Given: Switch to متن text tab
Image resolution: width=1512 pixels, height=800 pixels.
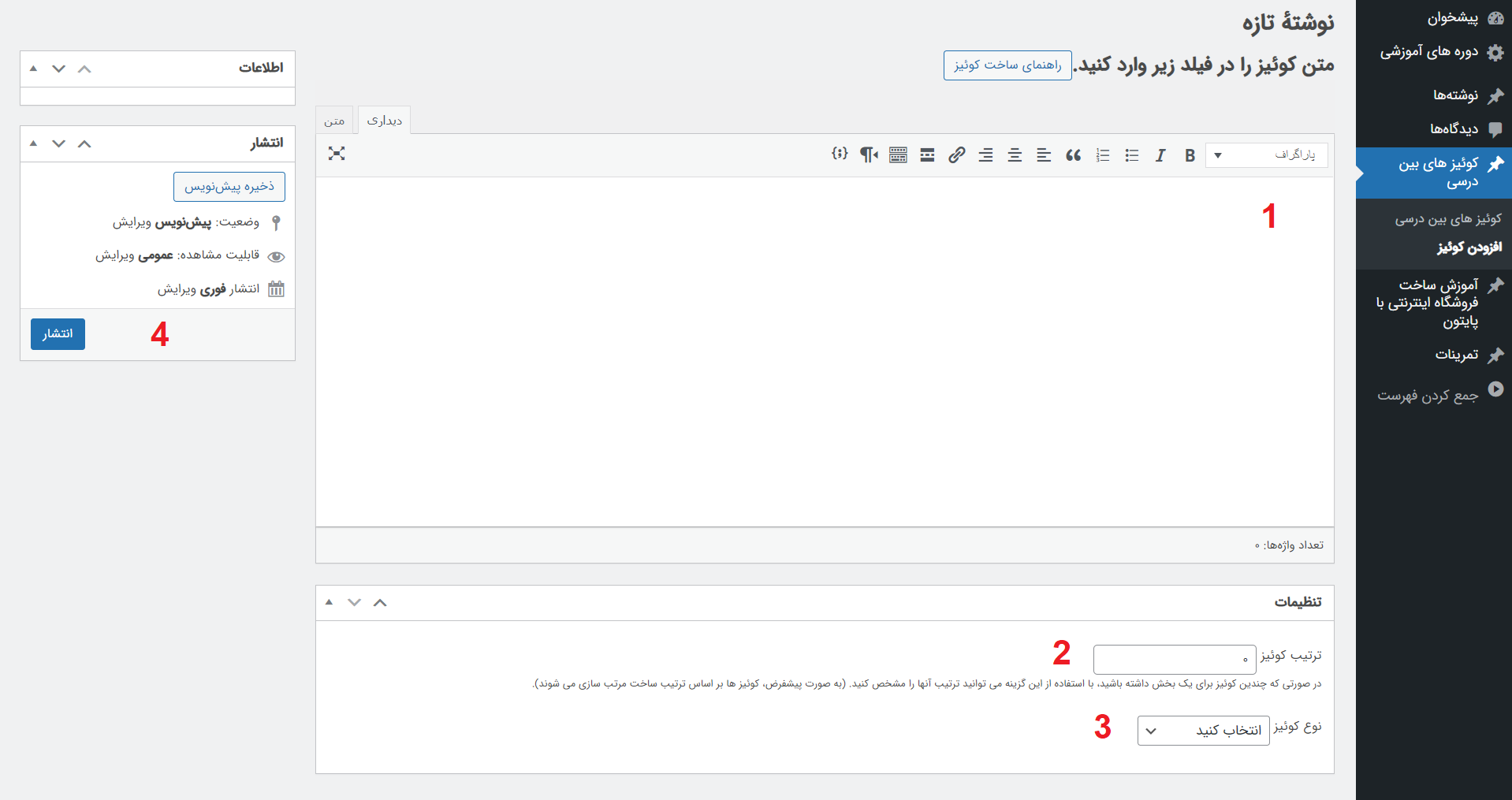Looking at the screenshot, I should (334, 121).
